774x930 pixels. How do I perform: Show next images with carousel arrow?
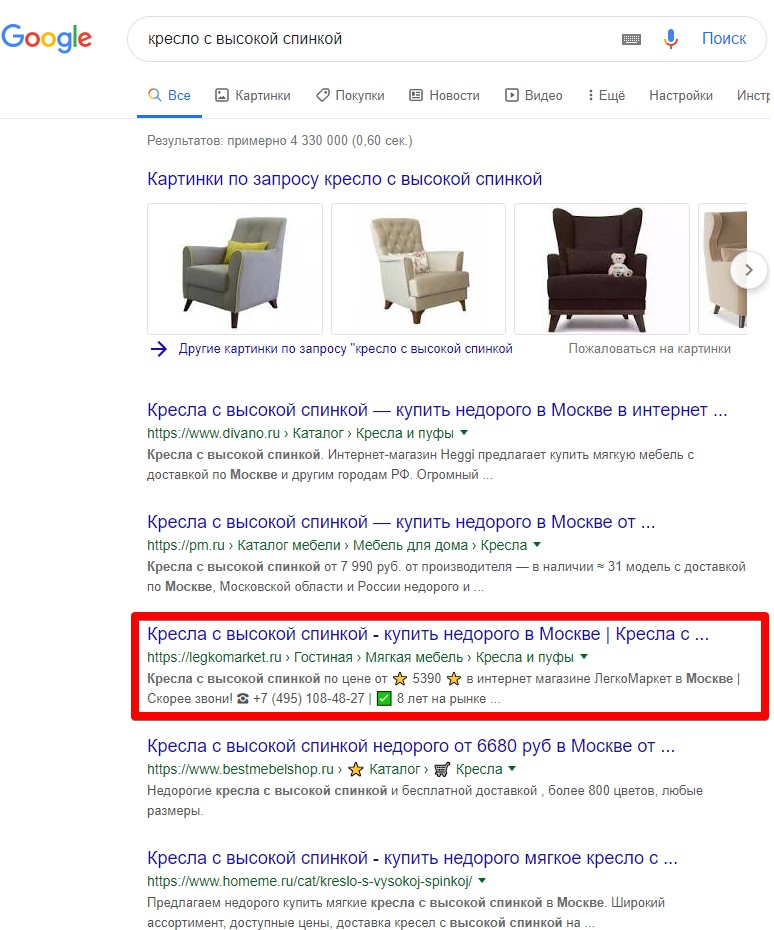coord(748,270)
